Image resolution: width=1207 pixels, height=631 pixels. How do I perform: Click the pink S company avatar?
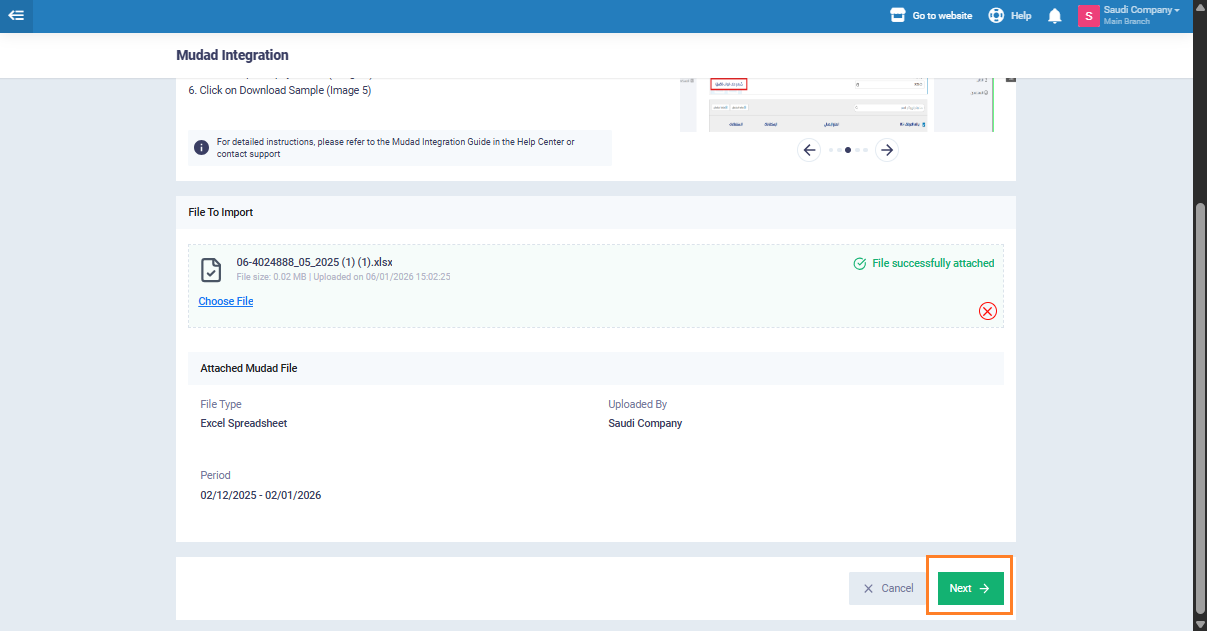[x=1088, y=16]
